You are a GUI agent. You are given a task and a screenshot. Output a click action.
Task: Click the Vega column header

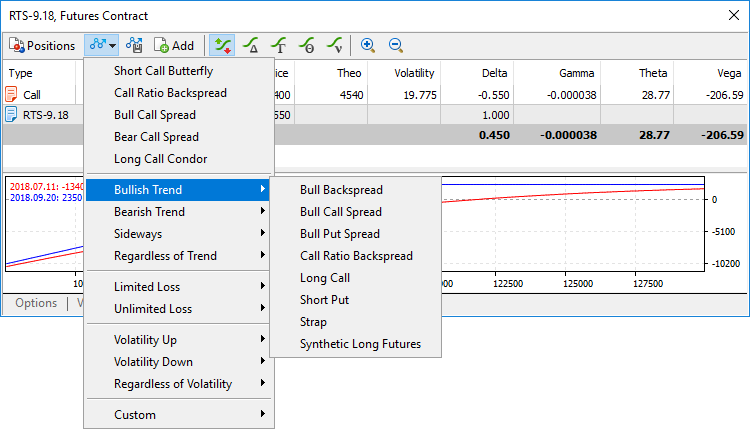[729, 73]
